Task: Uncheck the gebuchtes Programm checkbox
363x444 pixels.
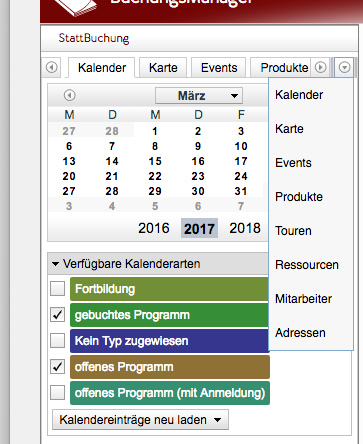Action: [x=57, y=315]
